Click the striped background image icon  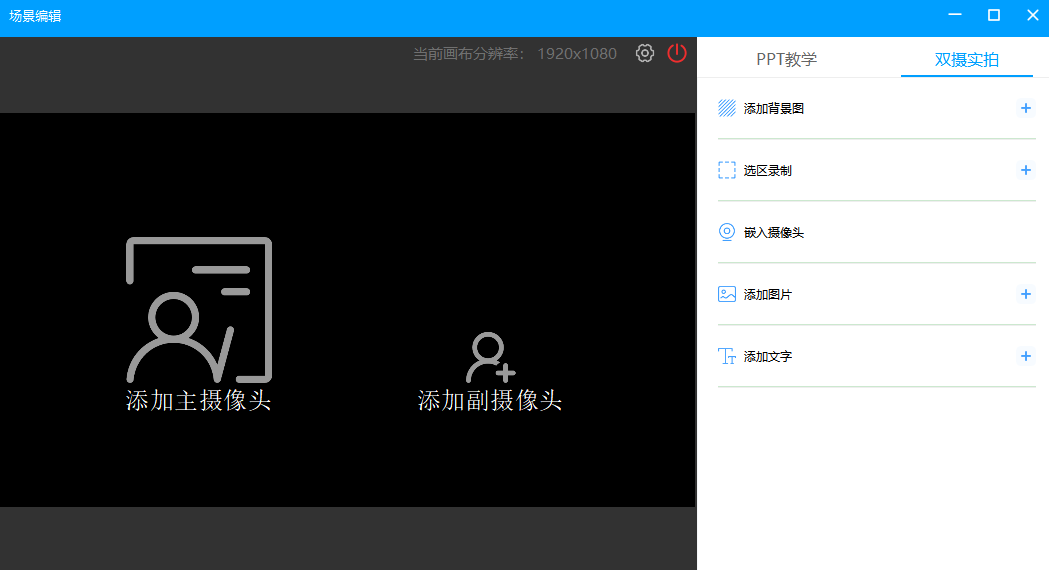click(727, 108)
